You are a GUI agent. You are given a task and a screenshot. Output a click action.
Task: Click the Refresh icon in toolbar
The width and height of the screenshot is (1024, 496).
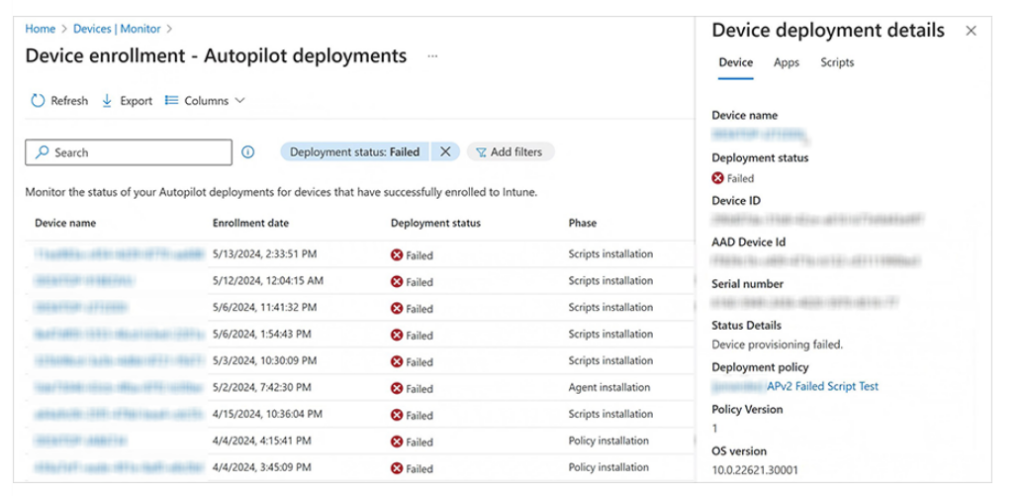(x=38, y=101)
